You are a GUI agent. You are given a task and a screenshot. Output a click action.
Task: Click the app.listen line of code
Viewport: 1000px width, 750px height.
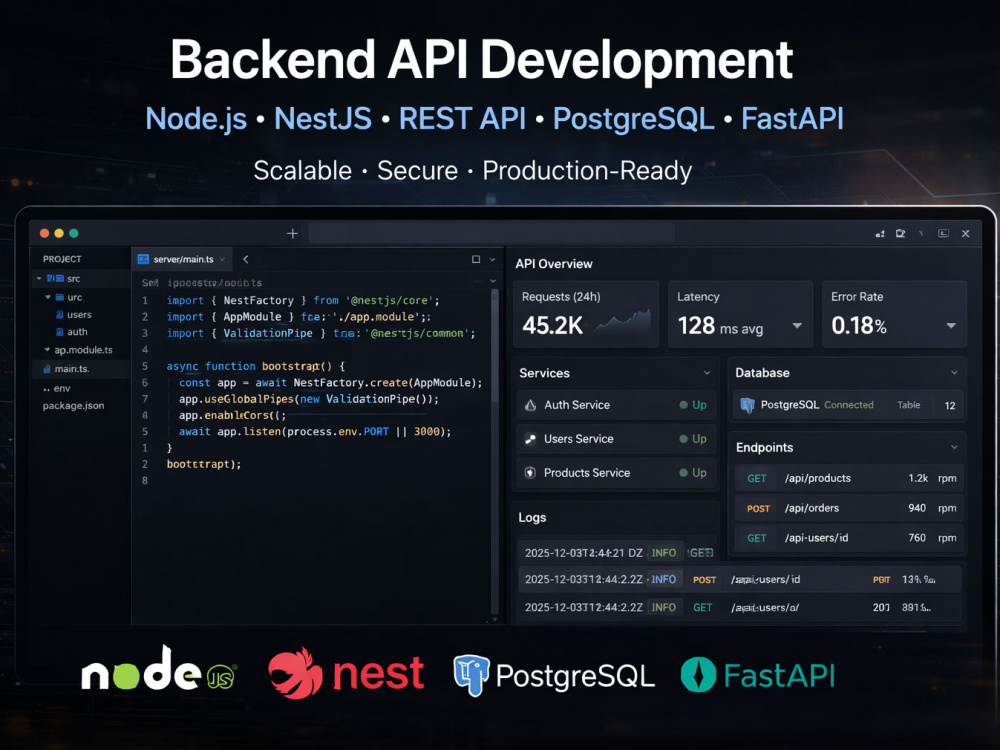tap(315, 432)
